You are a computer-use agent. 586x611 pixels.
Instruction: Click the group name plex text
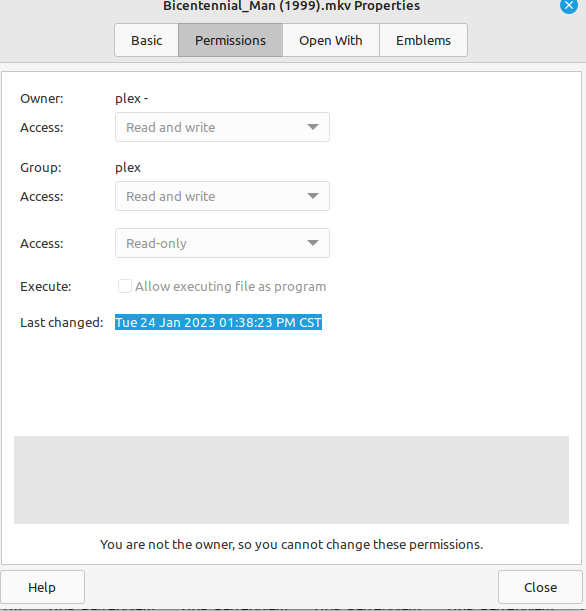(x=128, y=168)
